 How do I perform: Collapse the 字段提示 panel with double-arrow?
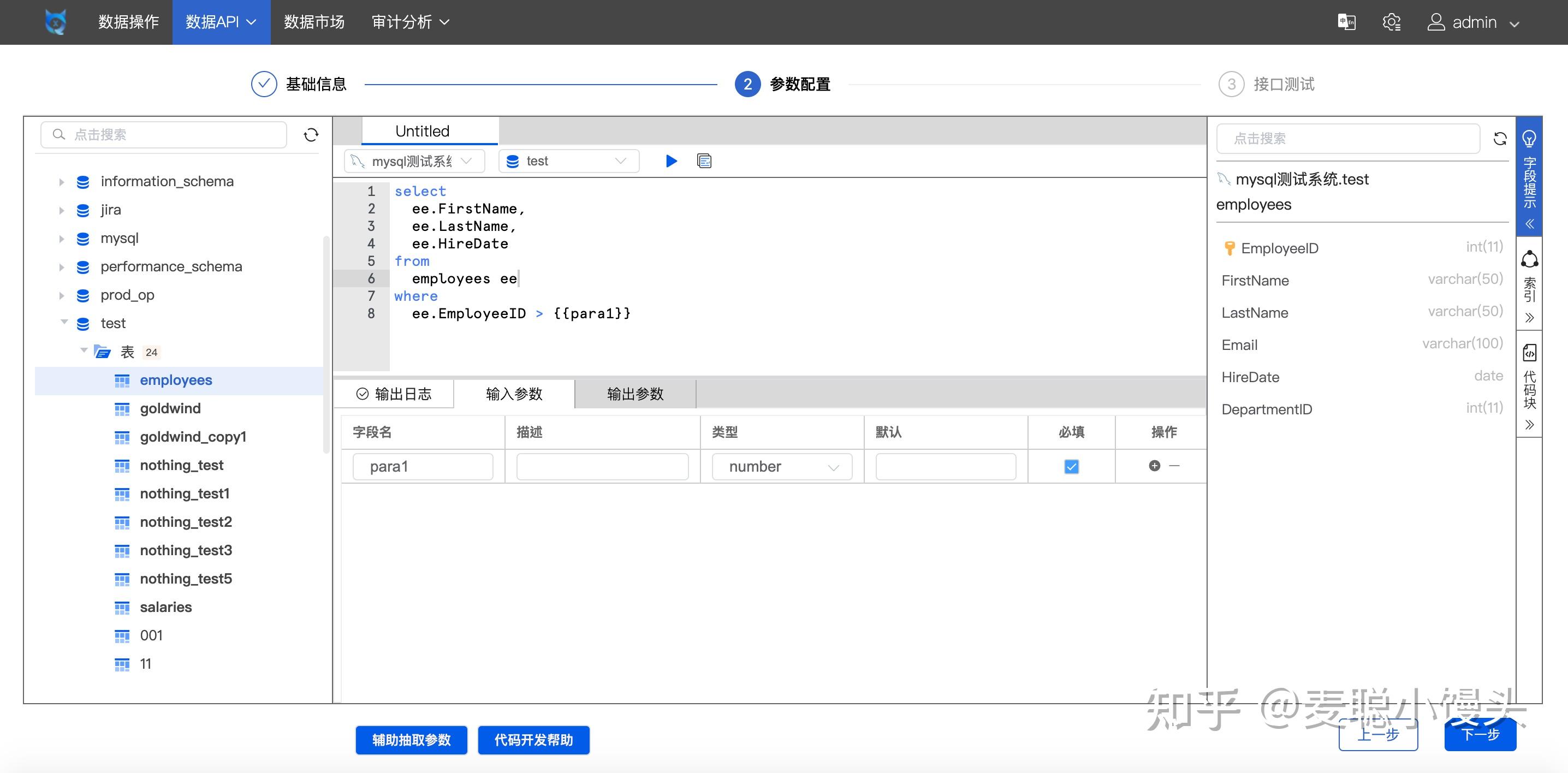click(1530, 224)
